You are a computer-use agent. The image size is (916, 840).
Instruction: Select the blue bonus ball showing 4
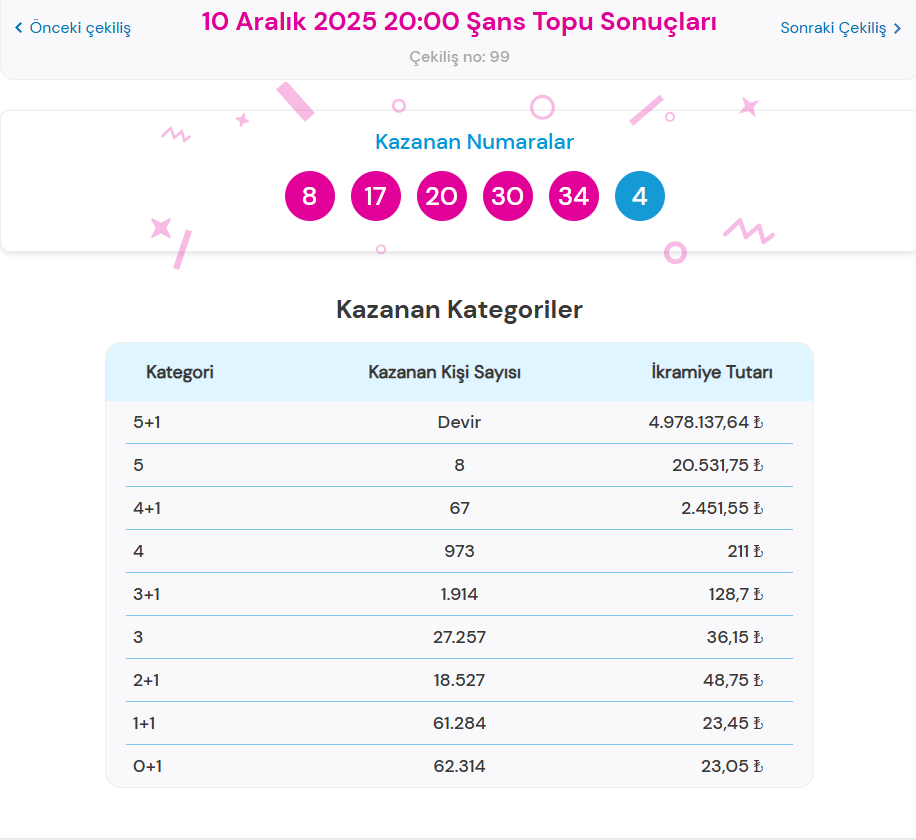(640, 196)
